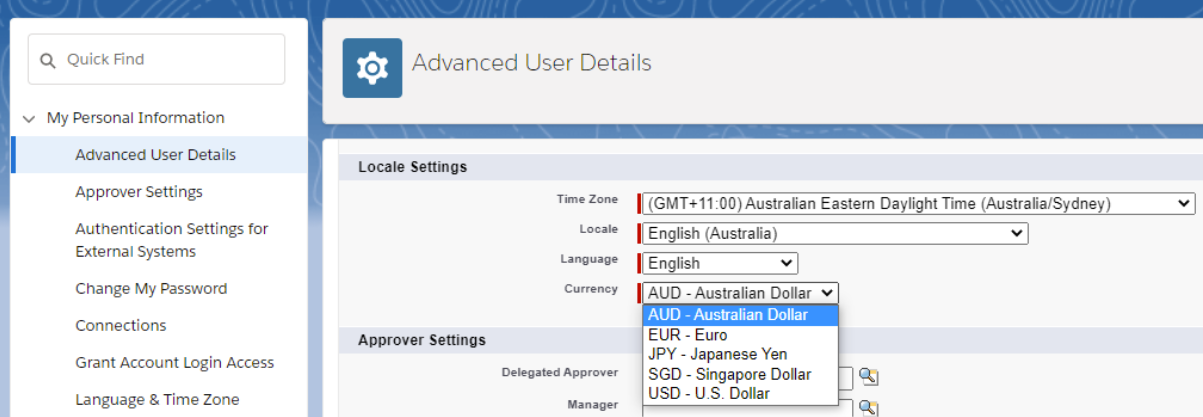Click the Manager input field
Image resolution: width=1203 pixels, height=417 pixels.
pyautogui.click(x=746, y=407)
